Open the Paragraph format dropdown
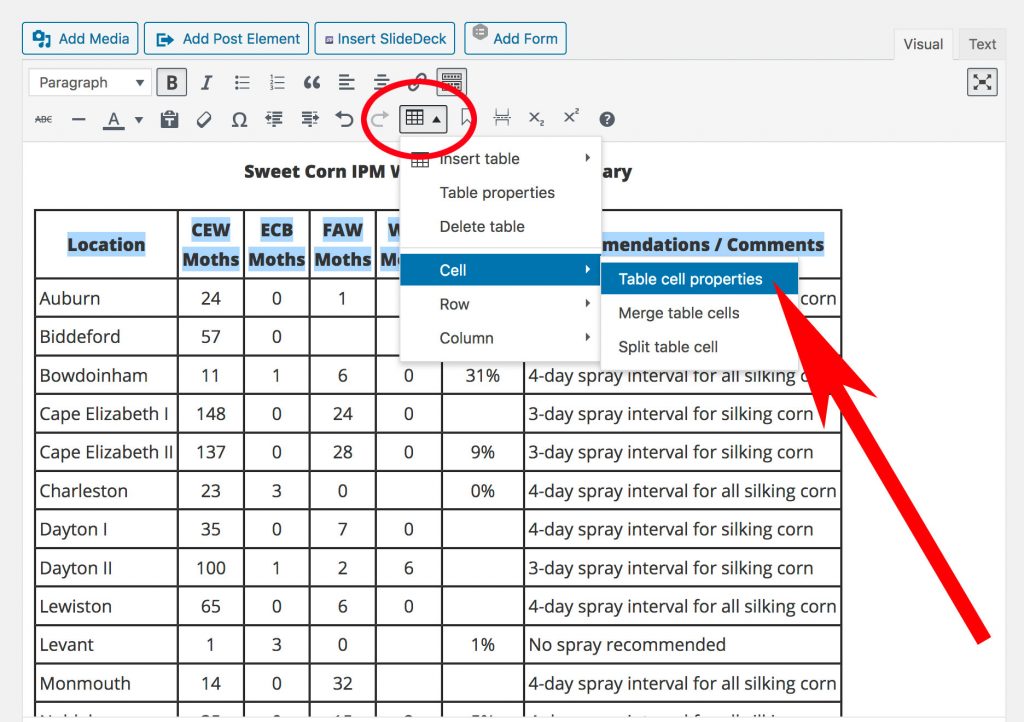The width and height of the screenshot is (1024, 722). click(x=89, y=83)
